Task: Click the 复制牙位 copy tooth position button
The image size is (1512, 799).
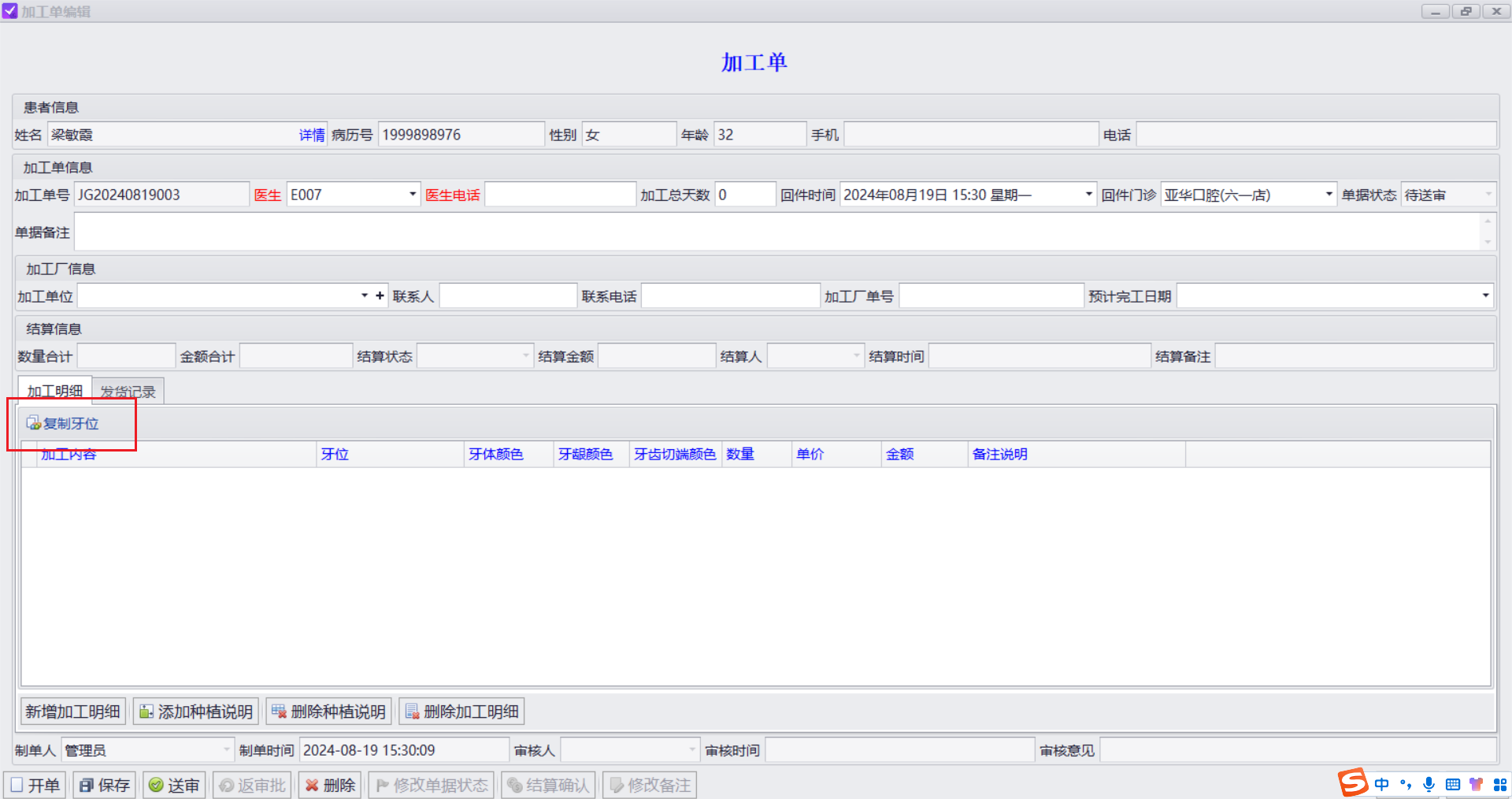Action: tap(63, 424)
